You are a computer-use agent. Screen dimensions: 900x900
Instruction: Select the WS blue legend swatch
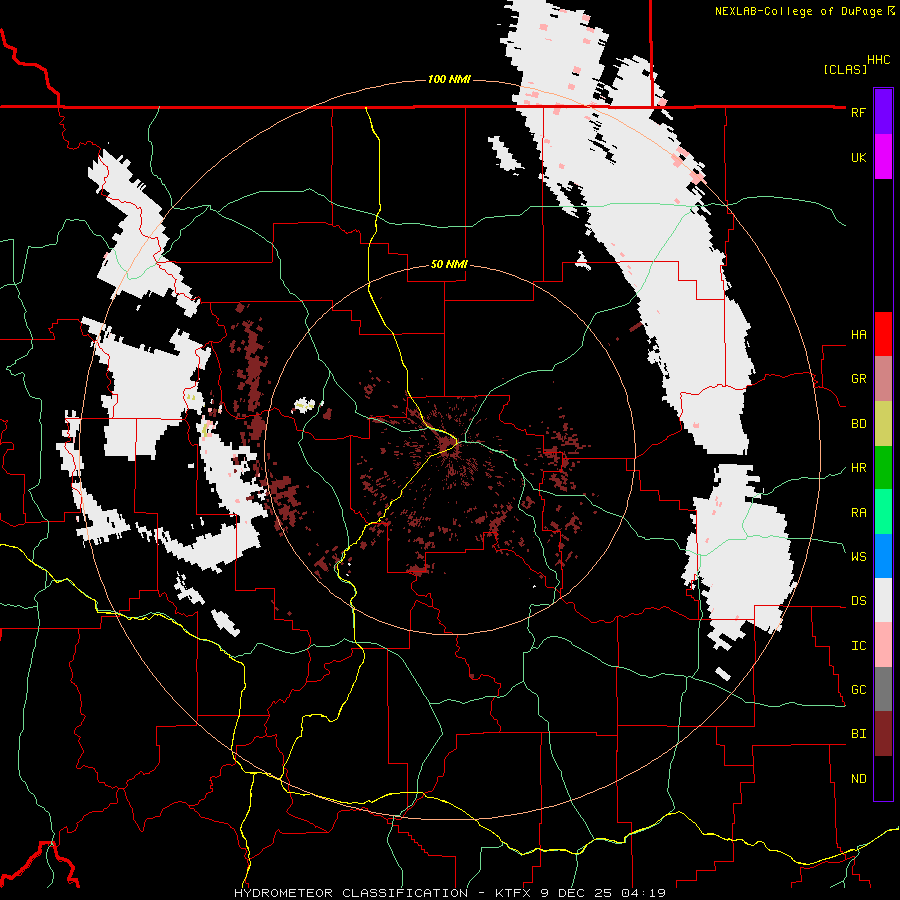point(883,556)
